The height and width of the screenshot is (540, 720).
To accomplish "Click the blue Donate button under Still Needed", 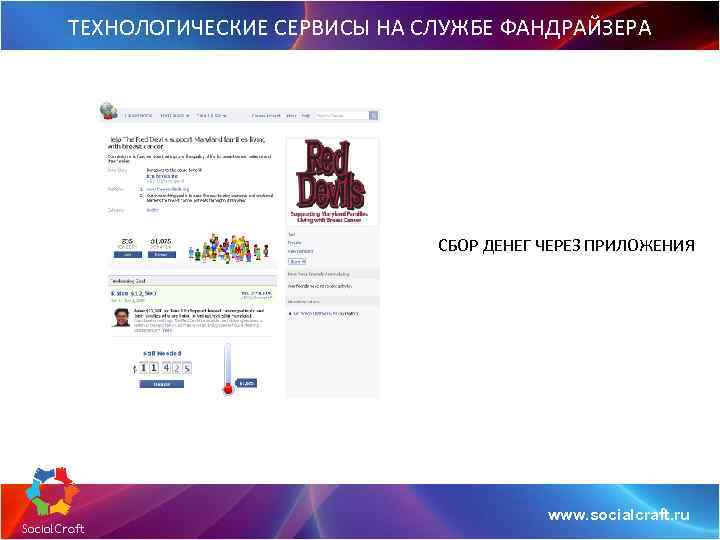I will point(162,384).
